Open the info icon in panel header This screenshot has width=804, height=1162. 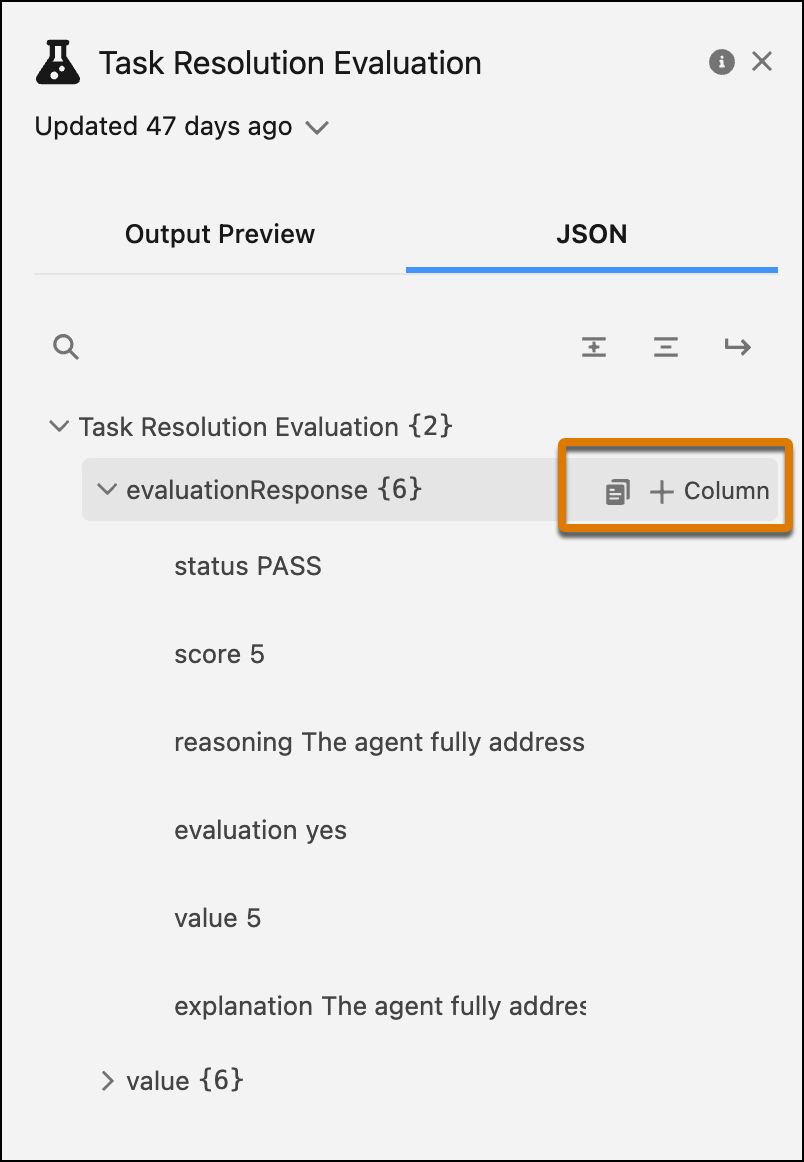tap(721, 62)
